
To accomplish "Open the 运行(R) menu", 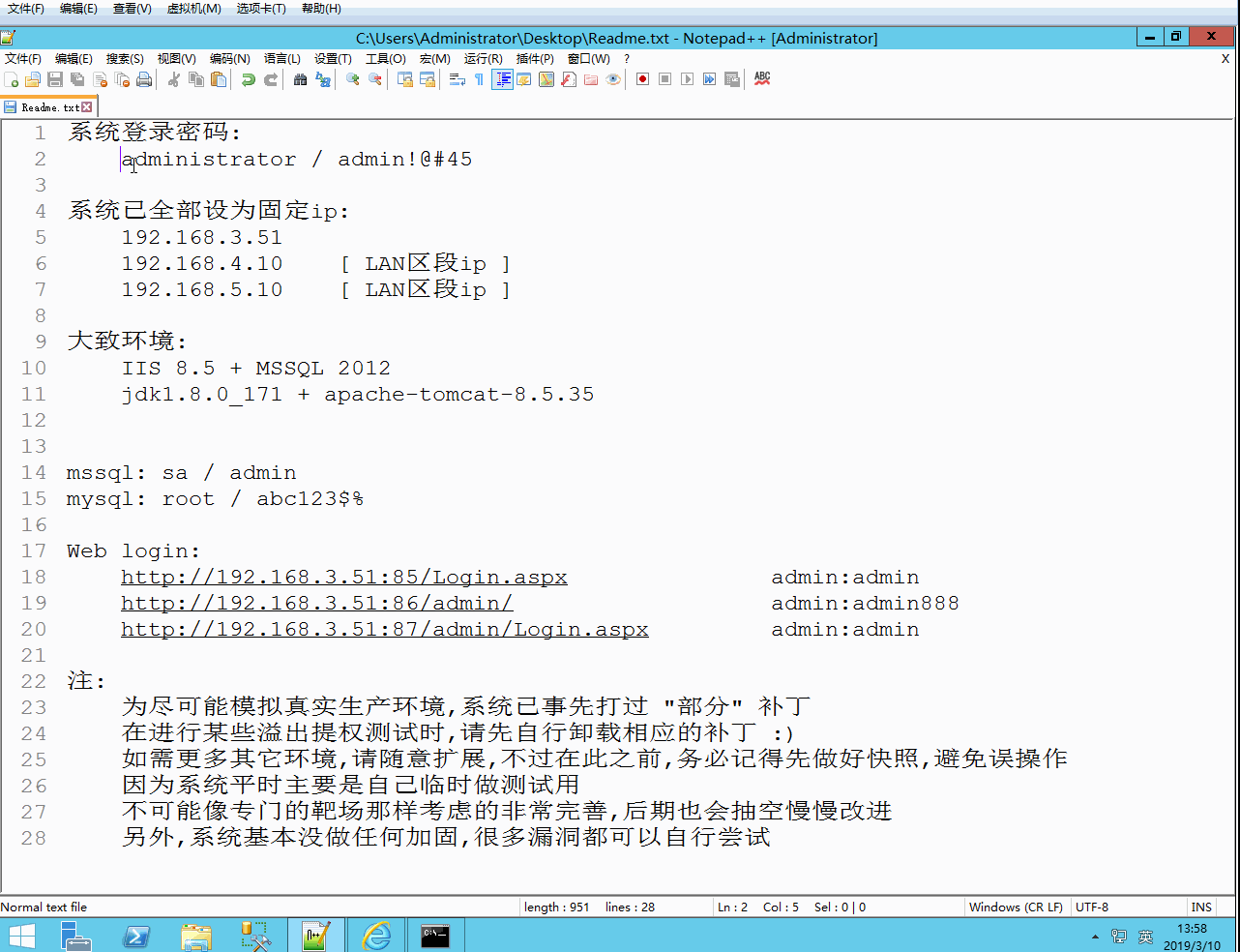I will pyautogui.click(x=484, y=59).
